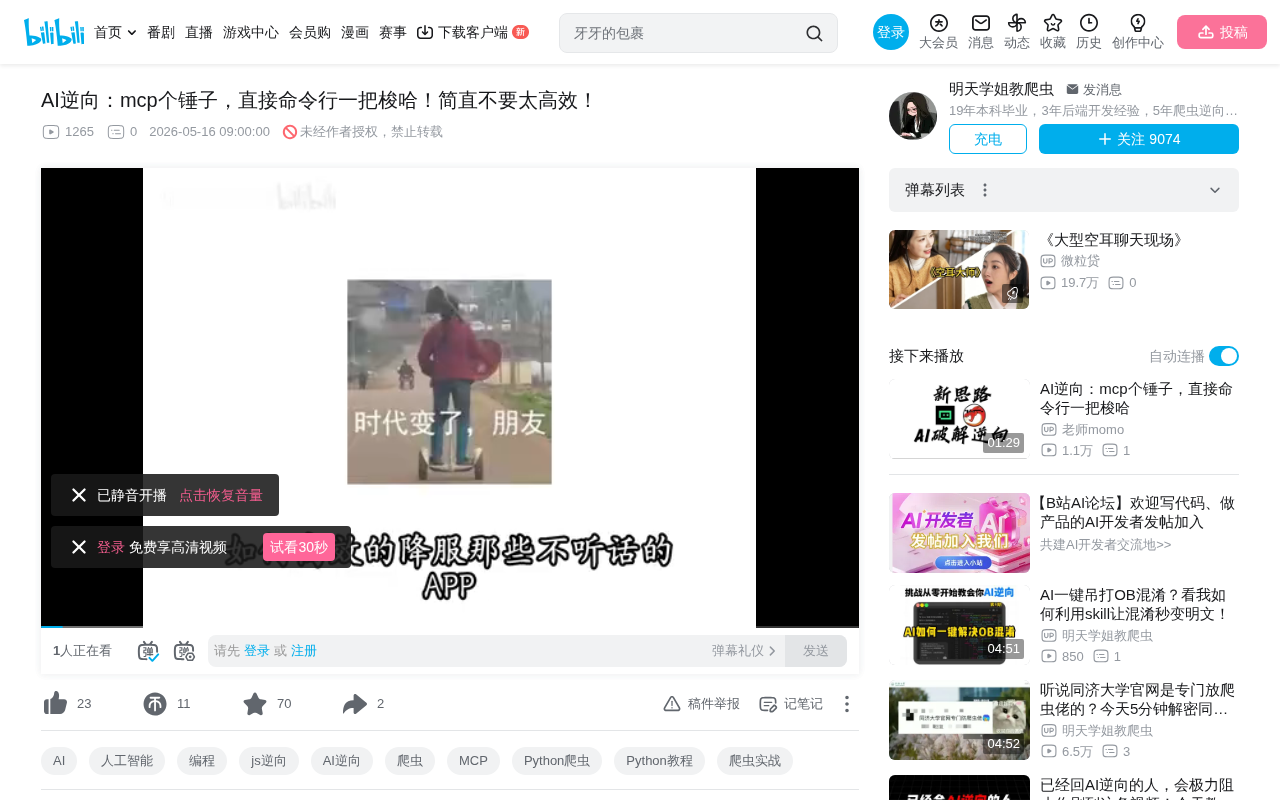The image size is (1280, 800).
Task: Go to 直播 in top navigation
Action: [199, 32]
